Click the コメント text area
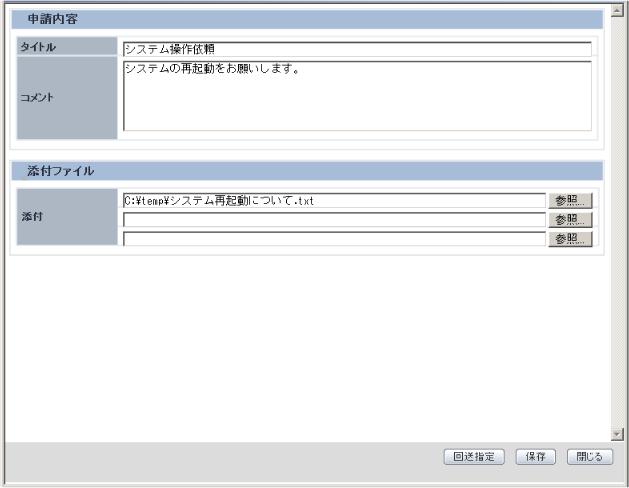The image size is (629, 488). point(357,96)
